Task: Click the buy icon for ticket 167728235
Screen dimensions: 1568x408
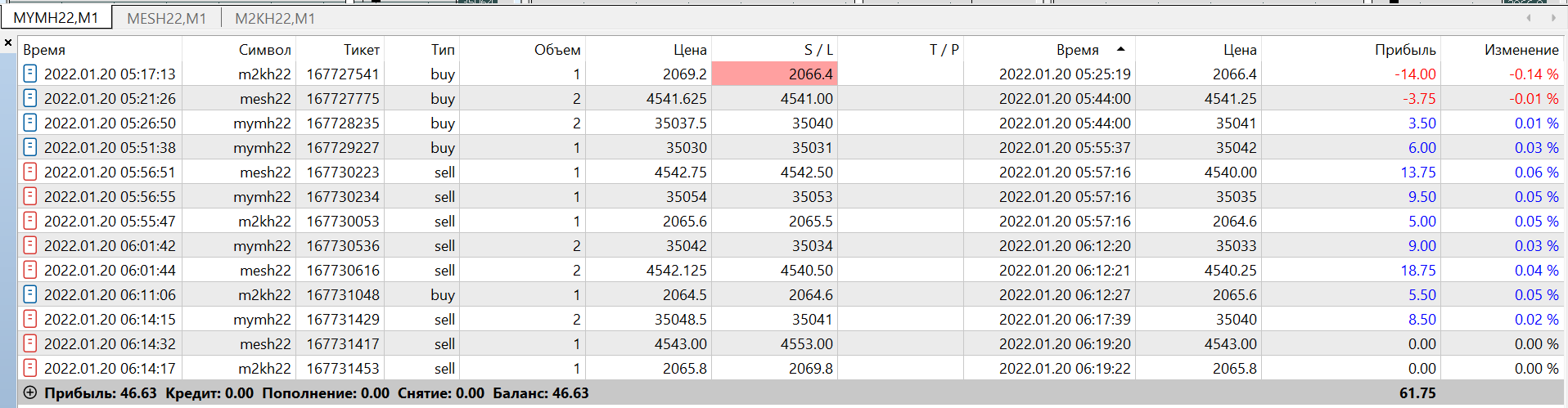Action: tap(30, 123)
